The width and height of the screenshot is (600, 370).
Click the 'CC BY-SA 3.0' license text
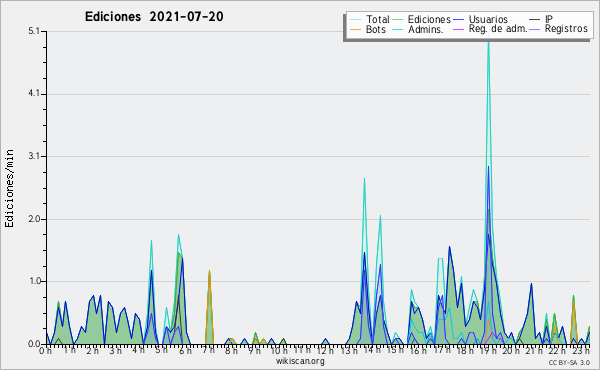(x=569, y=362)
